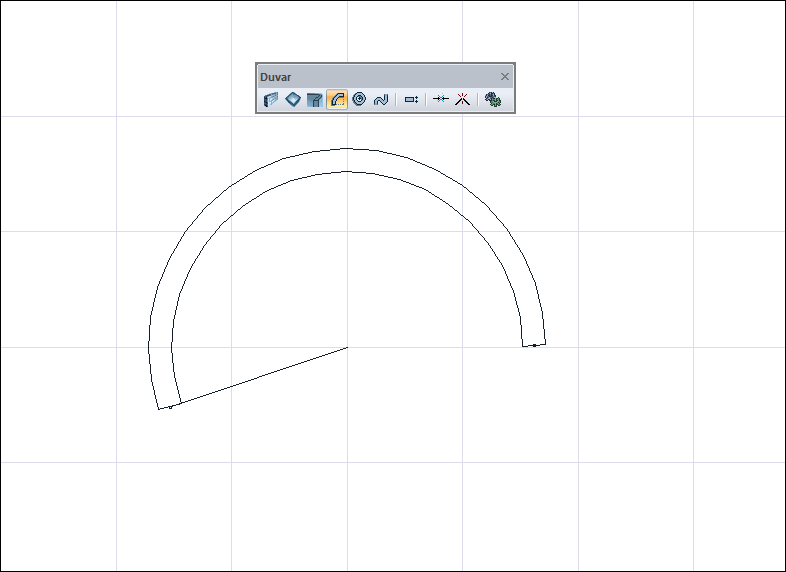
Task: Select the diamond-shaped closed wall tool
Action: (x=293, y=100)
